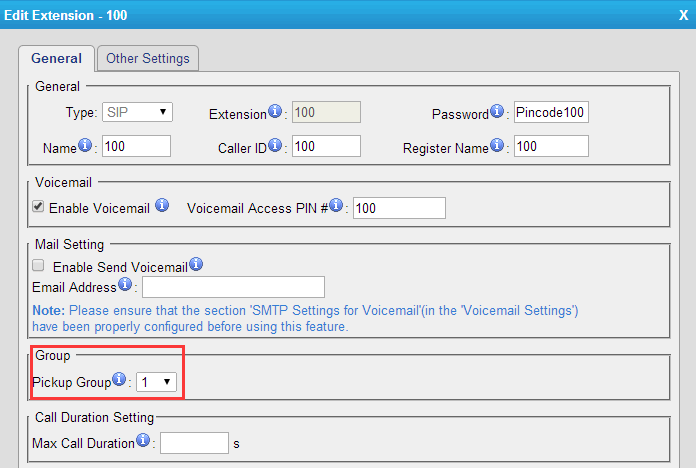Screen dimensions: 696x468
Task: Click info icon for Voicemail Access PIN
Action: tap(336, 205)
